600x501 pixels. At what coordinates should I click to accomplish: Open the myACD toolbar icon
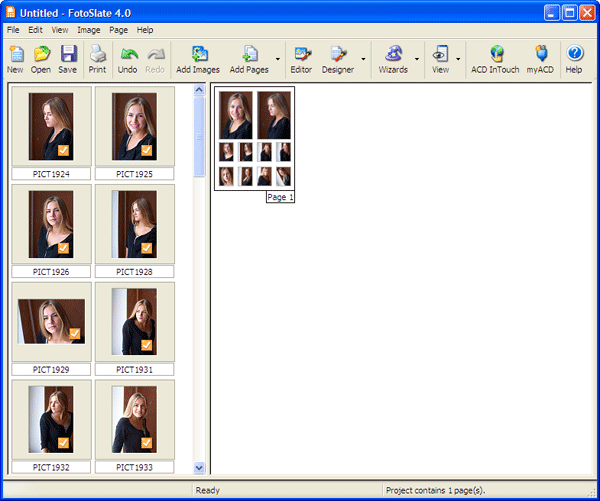(540, 59)
